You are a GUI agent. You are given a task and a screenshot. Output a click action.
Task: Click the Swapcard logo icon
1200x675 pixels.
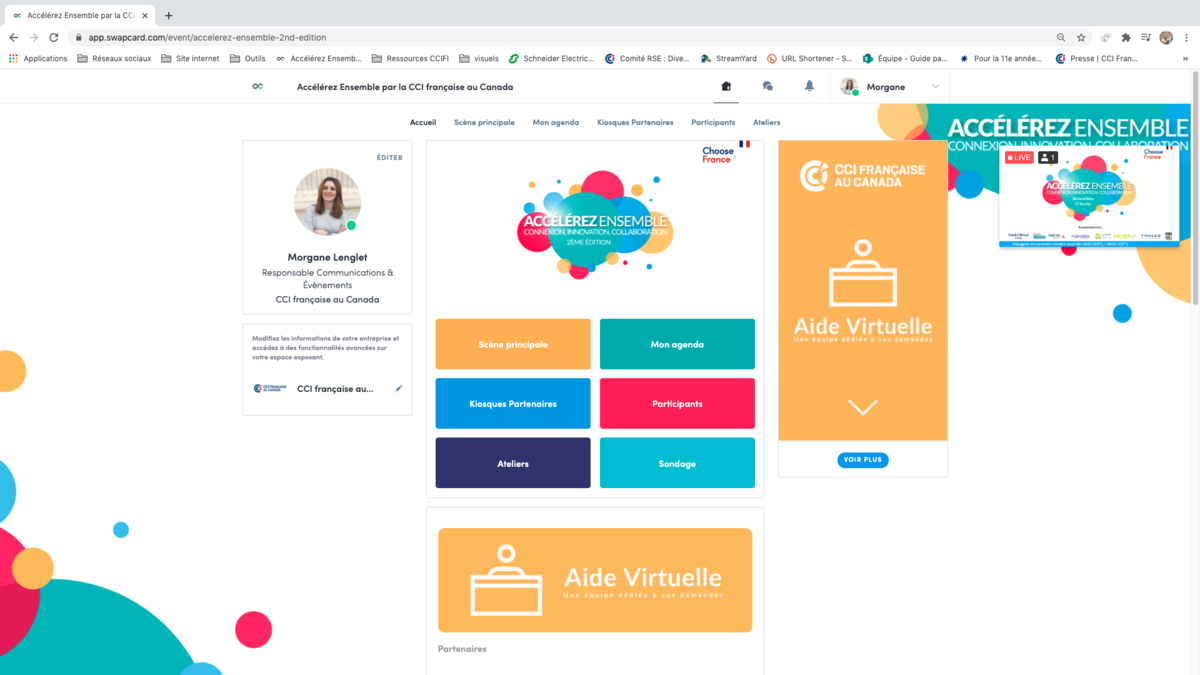click(258, 87)
